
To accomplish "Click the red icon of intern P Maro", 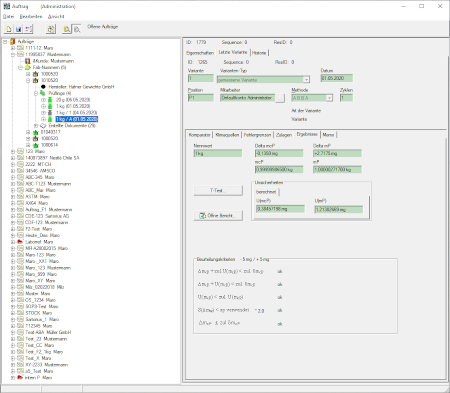I will click(20, 377).
